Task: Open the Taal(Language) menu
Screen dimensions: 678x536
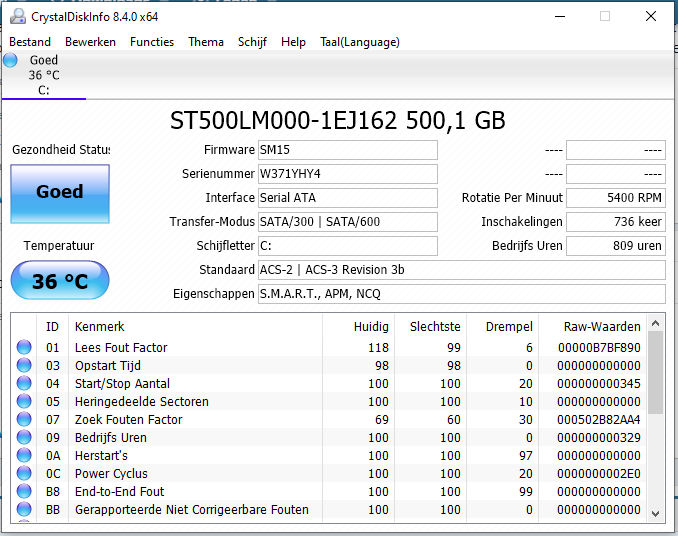Action: (359, 42)
